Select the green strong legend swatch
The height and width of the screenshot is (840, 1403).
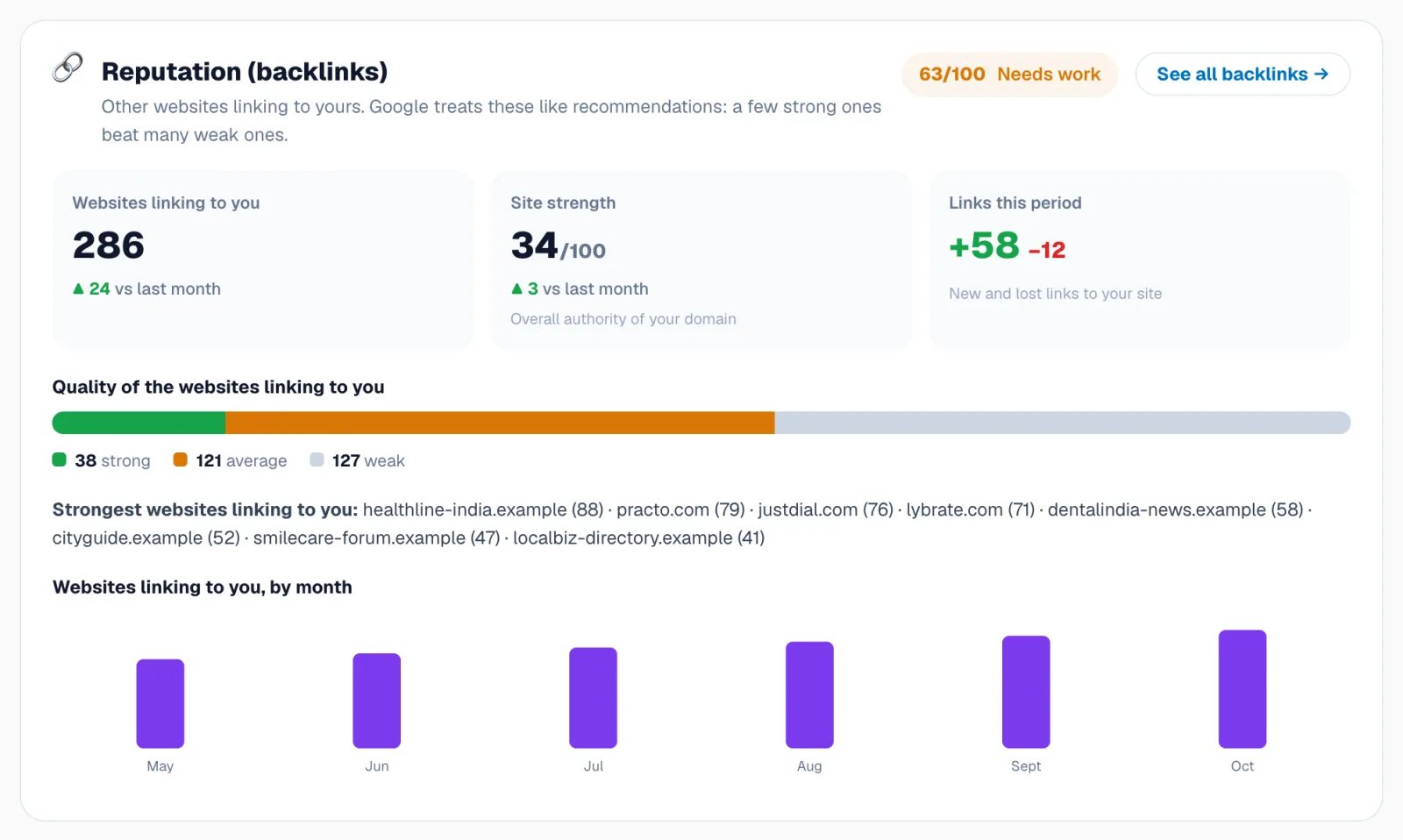click(60, 459)
